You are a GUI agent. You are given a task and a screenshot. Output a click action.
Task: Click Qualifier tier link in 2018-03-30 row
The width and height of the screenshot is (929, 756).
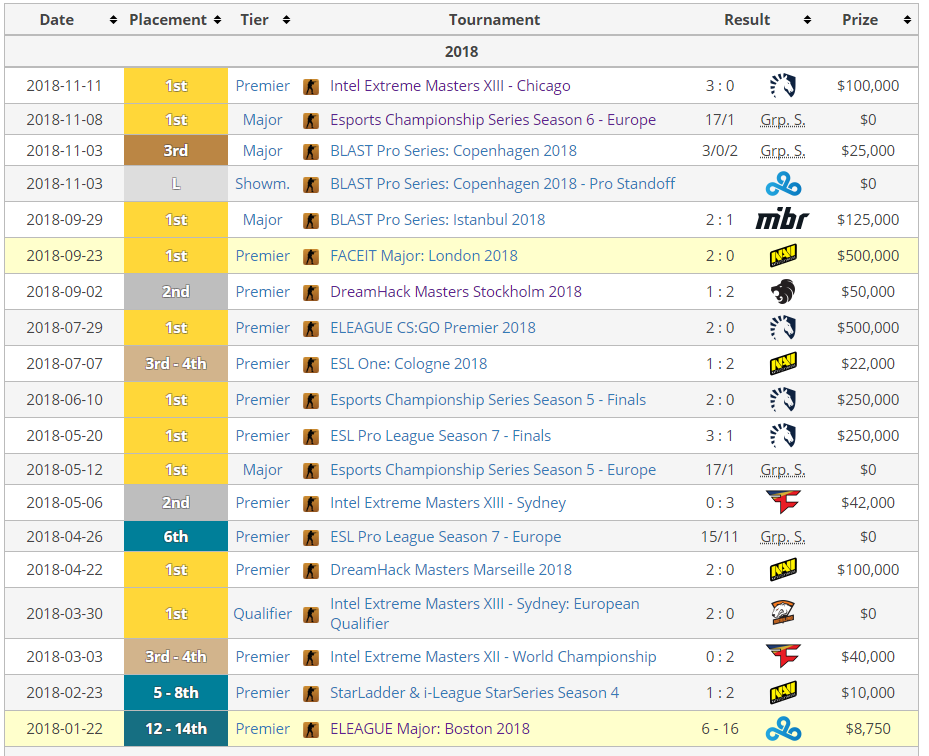[262, 613]
